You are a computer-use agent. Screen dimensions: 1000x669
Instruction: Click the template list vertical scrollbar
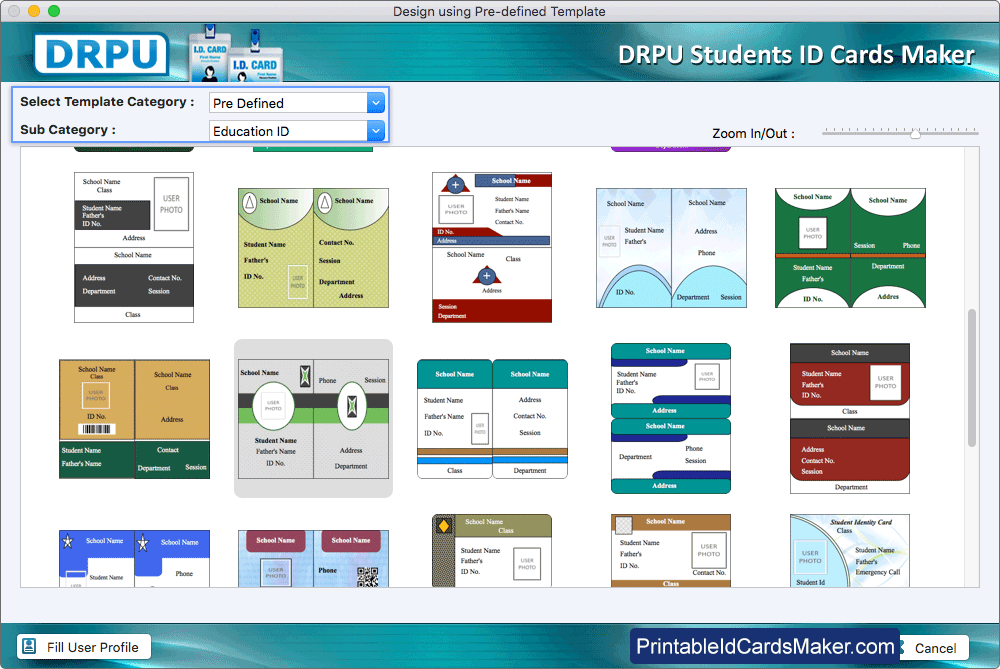pos(972,378)
